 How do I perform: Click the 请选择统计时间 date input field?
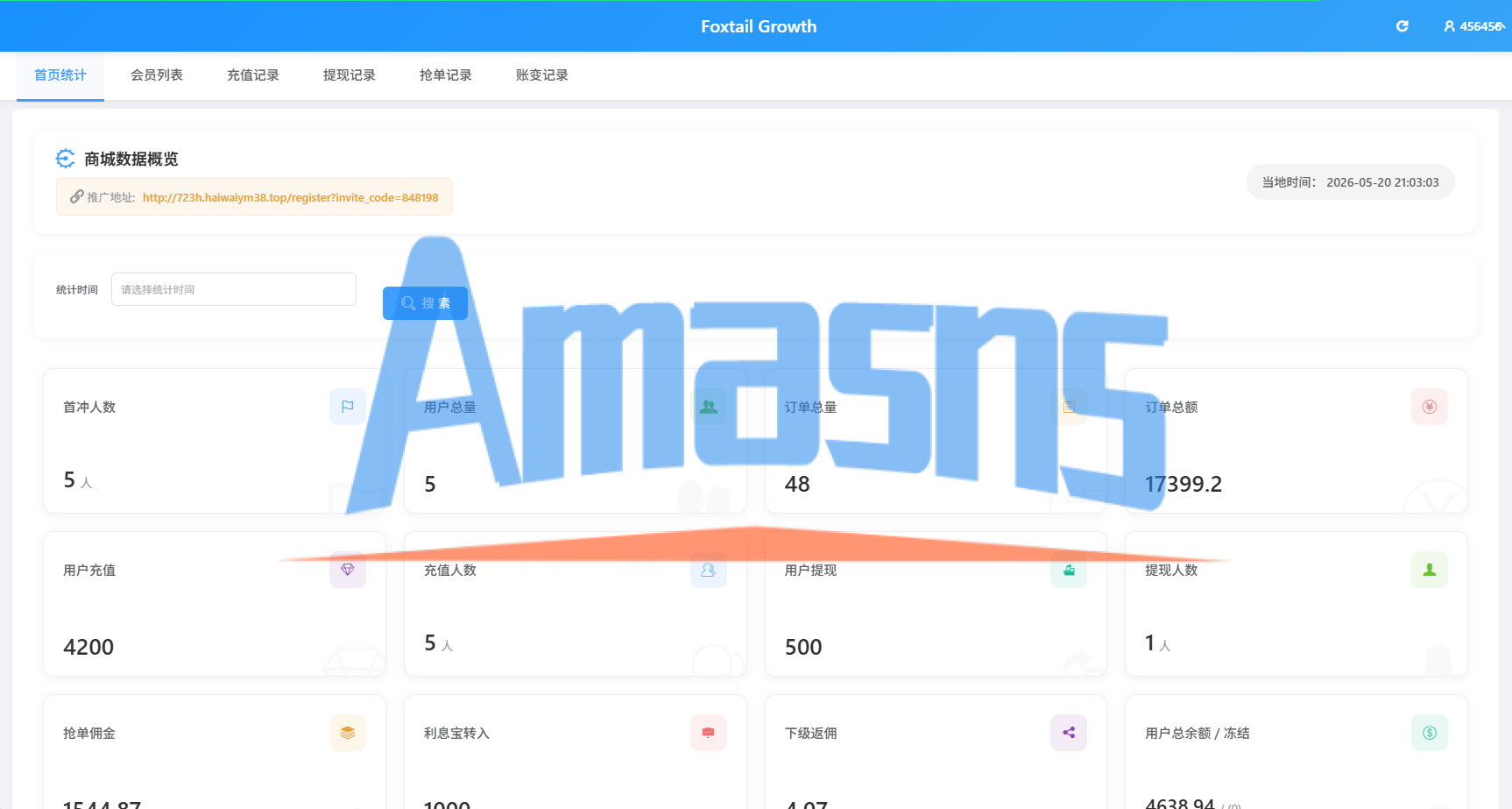point(234,289)
